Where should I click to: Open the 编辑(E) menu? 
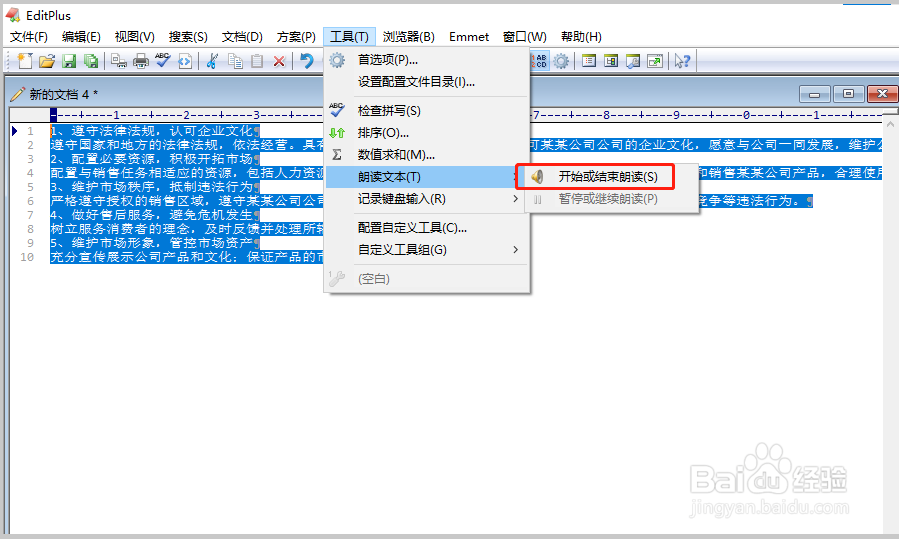tap(81, 37)
